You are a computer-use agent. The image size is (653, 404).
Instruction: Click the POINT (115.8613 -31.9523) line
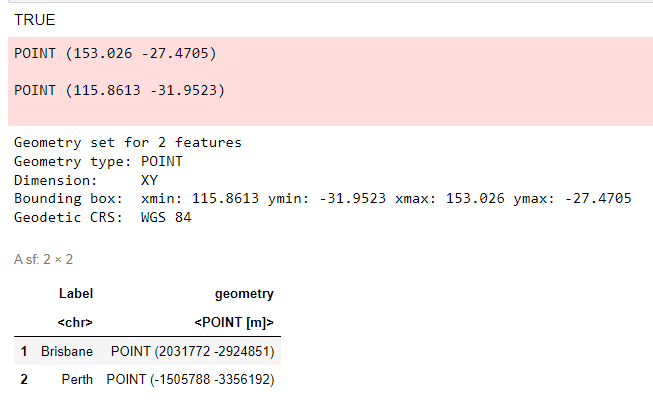[x=120, y=91]
